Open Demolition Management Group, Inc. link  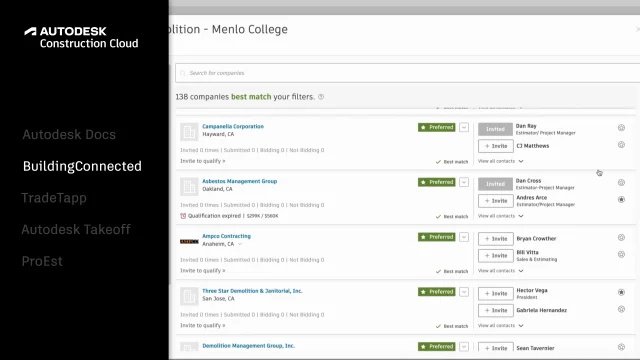tap(249, 346)
